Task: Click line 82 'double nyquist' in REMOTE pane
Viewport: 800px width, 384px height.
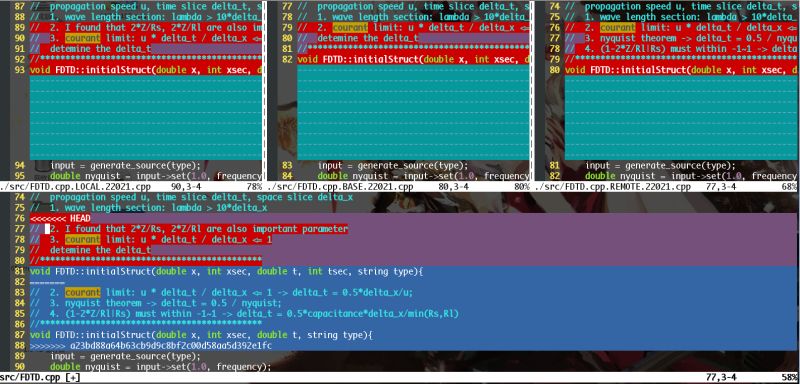Action: coord(691,176)
